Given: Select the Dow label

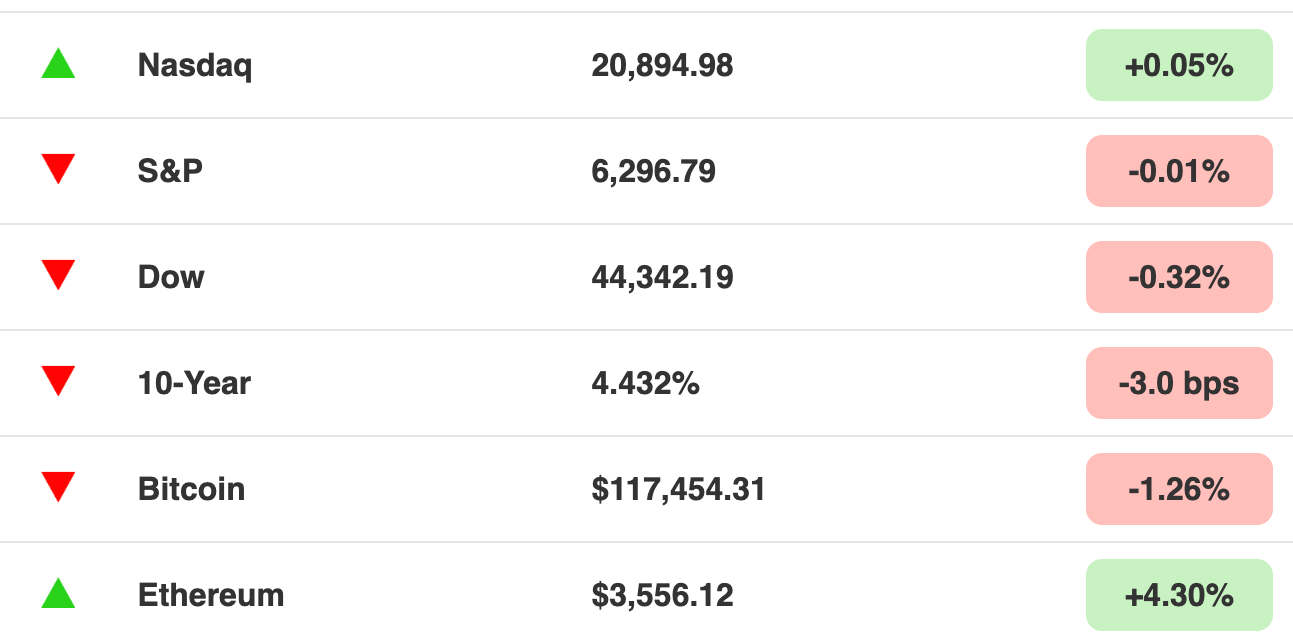Looking at the screenshot, I should pos(171,277).
